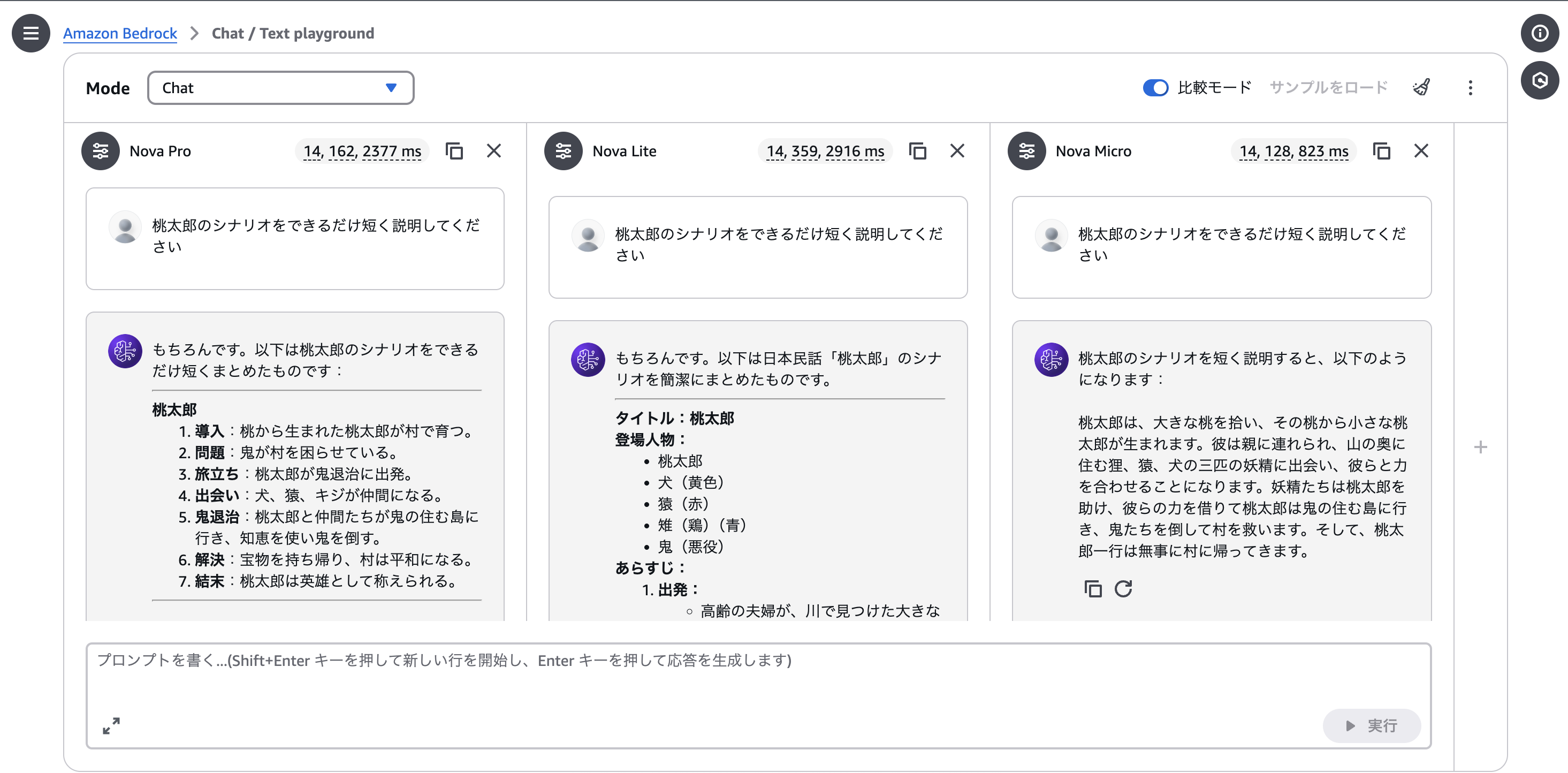
Task: Open the hamburger navigation menu
Action: pos(31,33)
